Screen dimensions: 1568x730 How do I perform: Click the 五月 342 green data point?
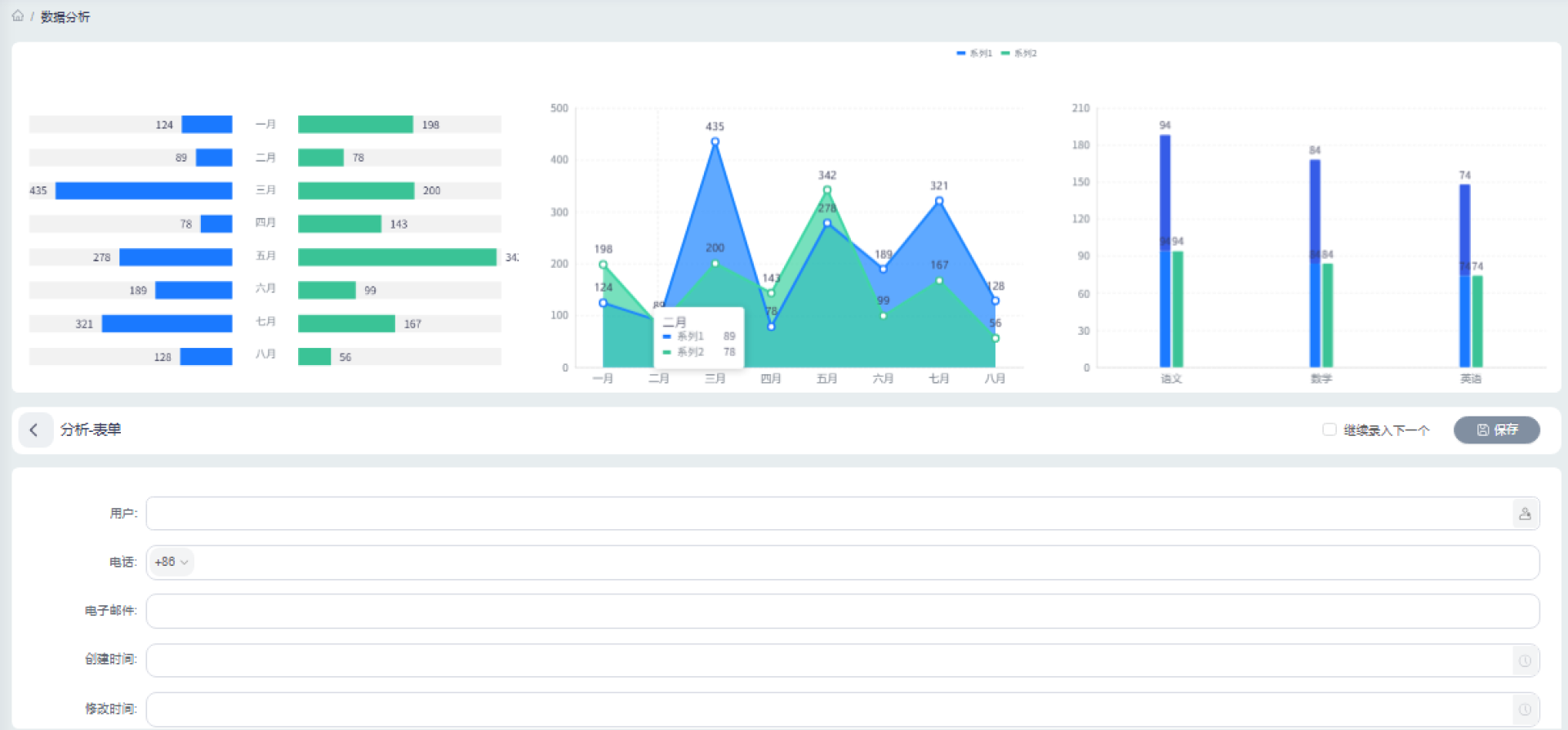pos(827,190)
